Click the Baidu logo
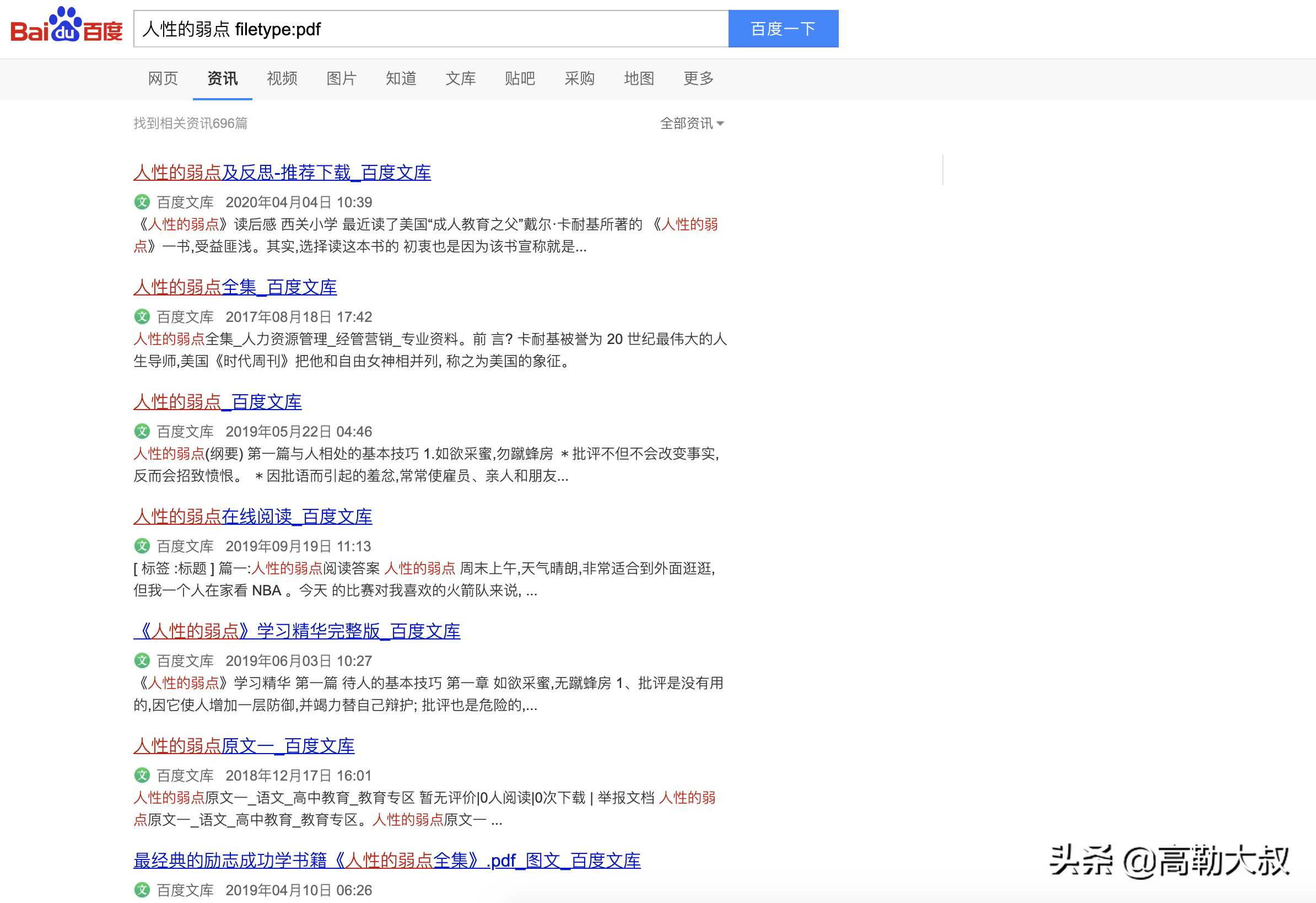The width and height of the screenshot is (1316, 903). (66, 25)
